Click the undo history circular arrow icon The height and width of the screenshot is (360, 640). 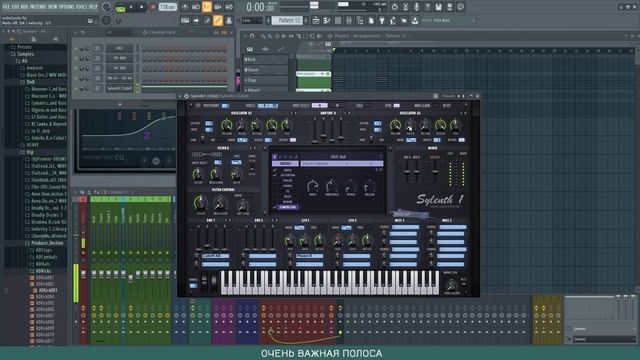[394, 7]
